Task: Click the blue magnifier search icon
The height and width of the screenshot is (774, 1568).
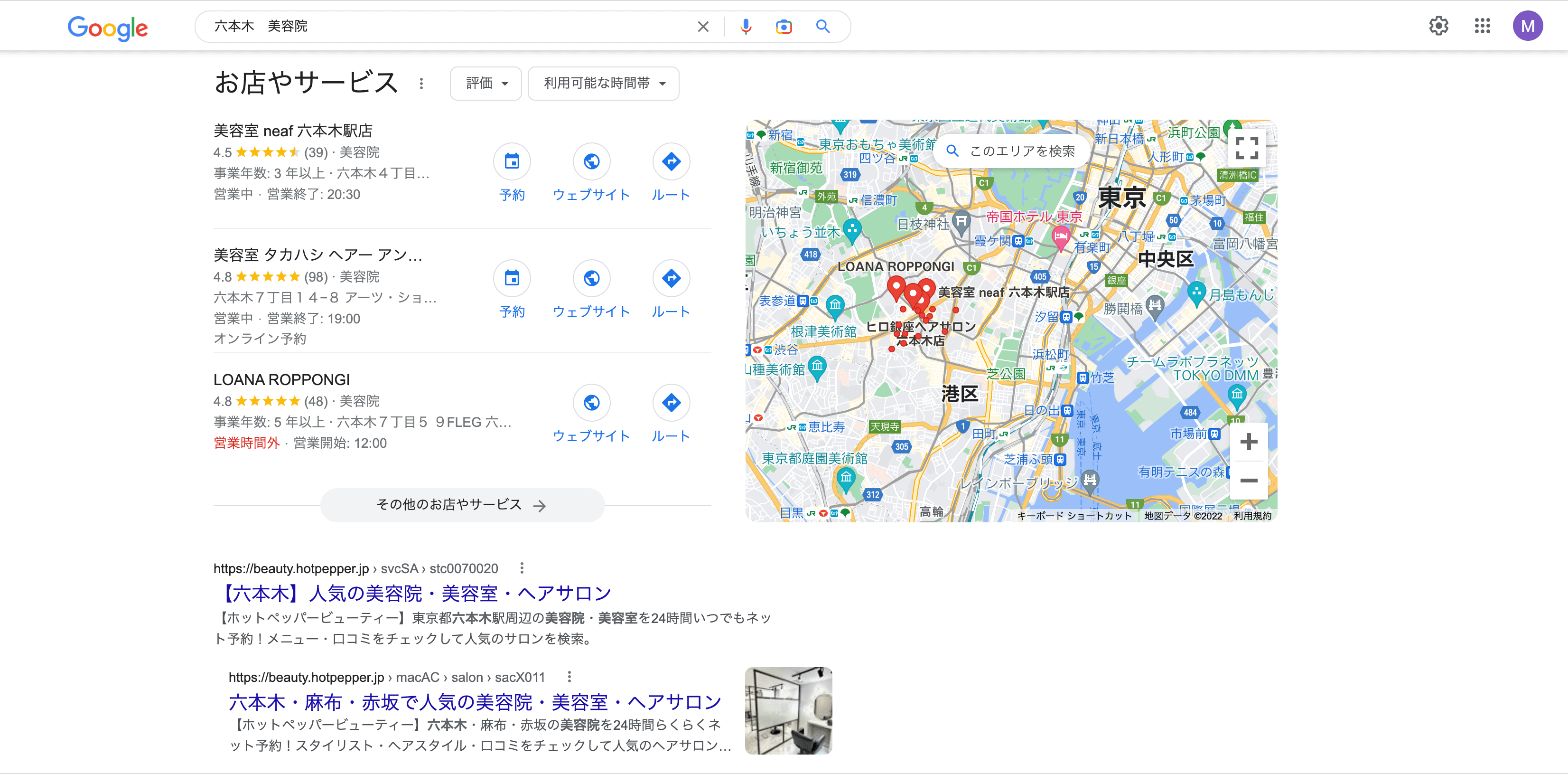Action: [x=823, y=27]
